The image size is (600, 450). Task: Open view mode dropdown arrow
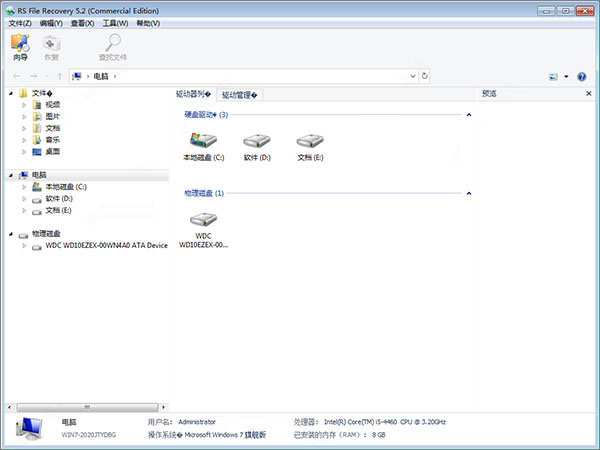point(566,77)
